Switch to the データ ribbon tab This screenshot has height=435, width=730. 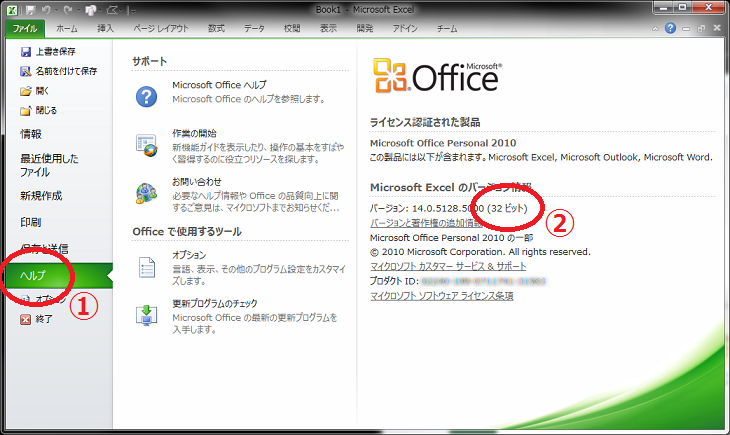[254, 28]
